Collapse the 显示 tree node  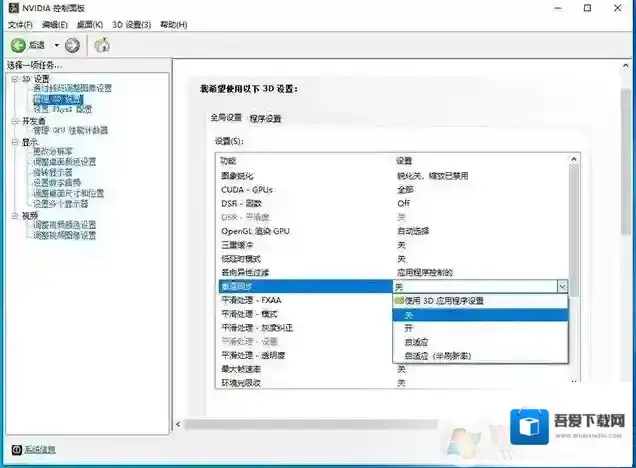click(15, 142)
